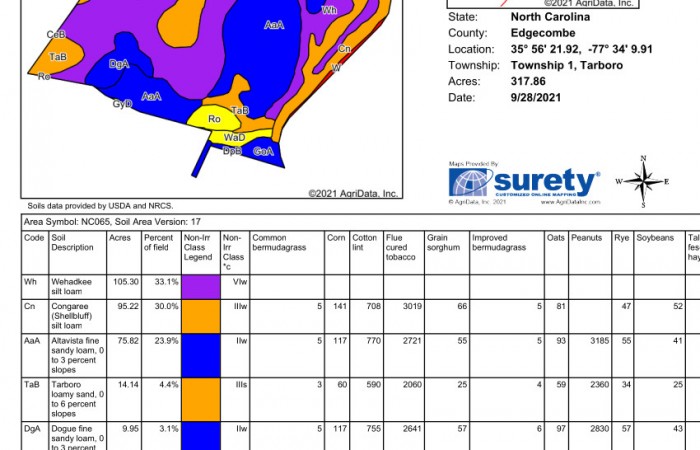Click the 'CeB' label on the map
The image size is (700, 450).
pyautogui.click(x=56, y=35)
